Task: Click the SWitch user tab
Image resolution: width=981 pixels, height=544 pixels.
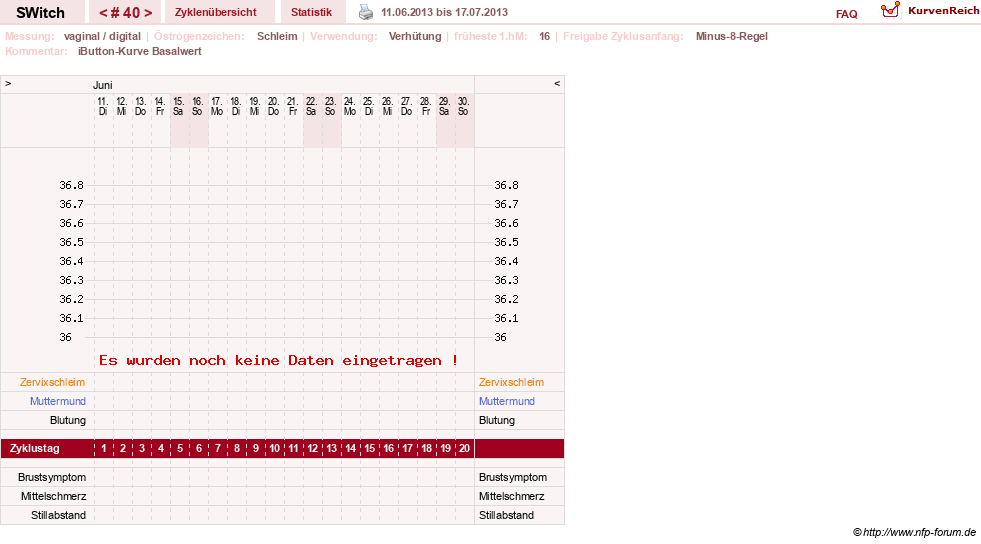Action: 41,13
